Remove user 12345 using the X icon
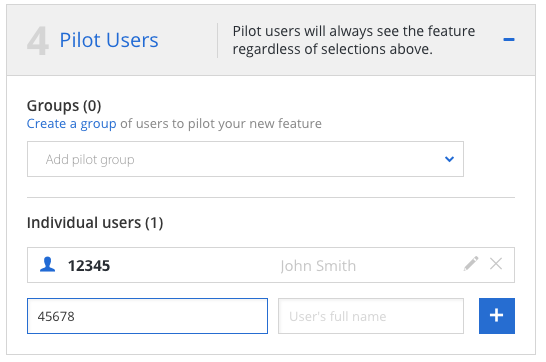Screen dimensions: 546x362 click(496, 264)
